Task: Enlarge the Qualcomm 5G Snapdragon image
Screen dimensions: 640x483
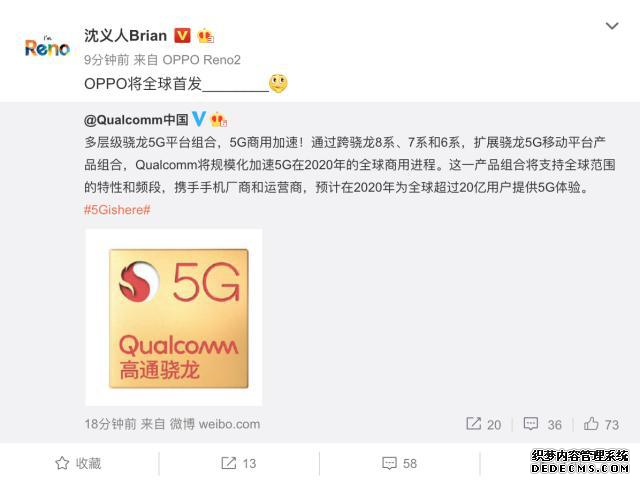Action: [x=174, y=317]
